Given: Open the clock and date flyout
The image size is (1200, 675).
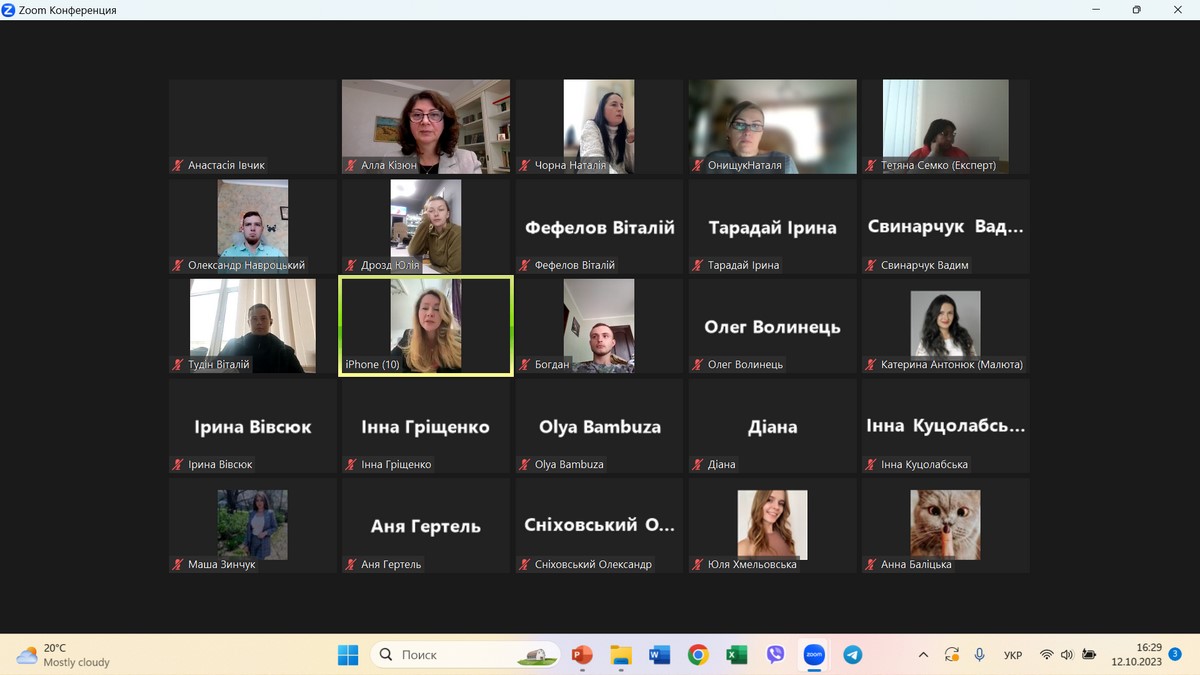Looking at the screenshot, I should click(1136, 655).
